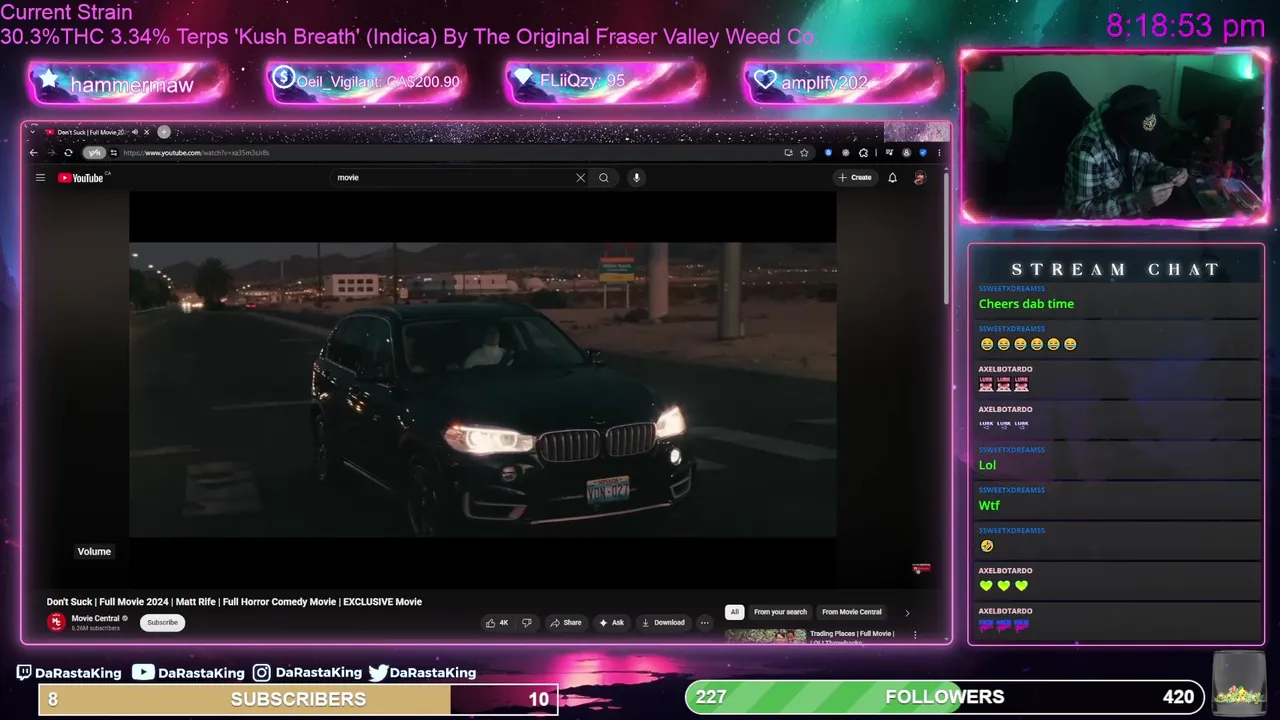This screenshot has width=1280, height=720.
Task: Expand the browser tab search chevron
Action: pos(32,132)
